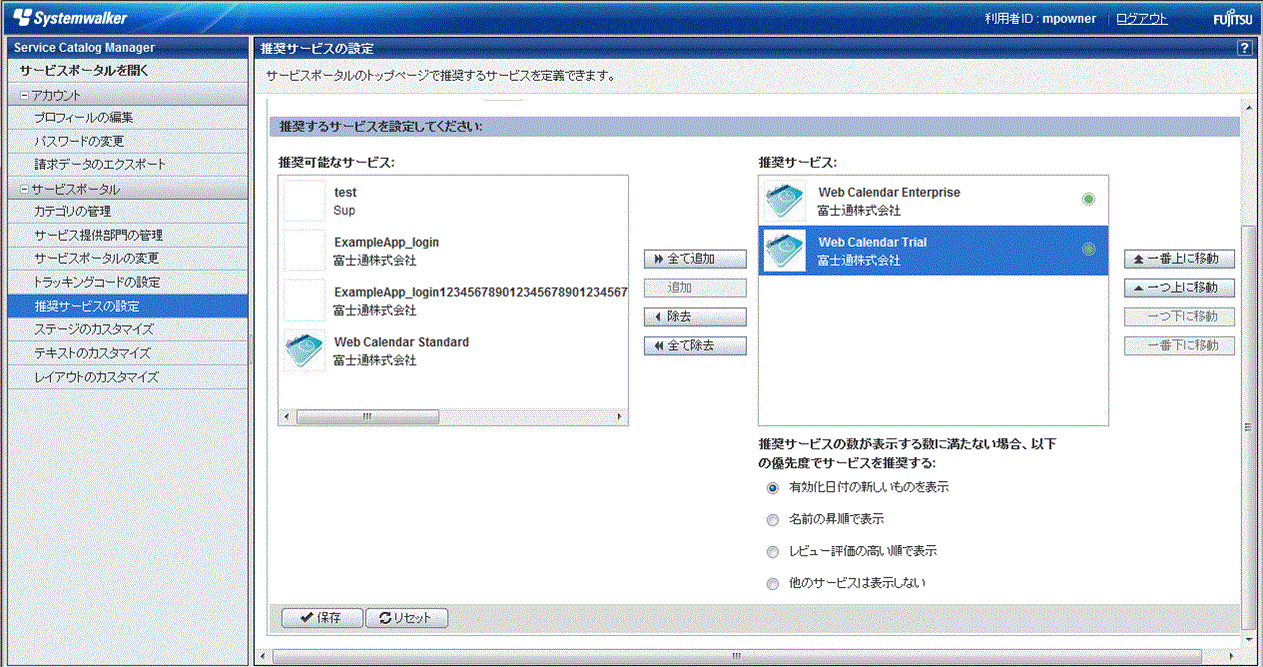Click the 一つ上に移動 button

coord(1179,288)
